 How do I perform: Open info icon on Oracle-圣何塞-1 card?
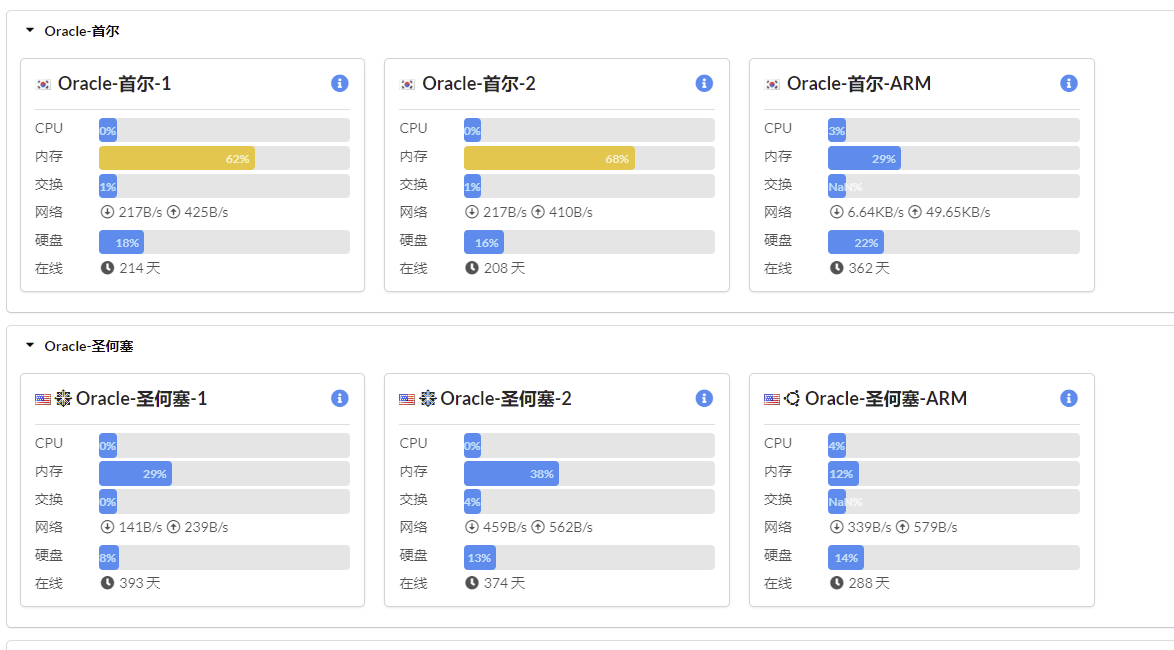pos(339,398)
